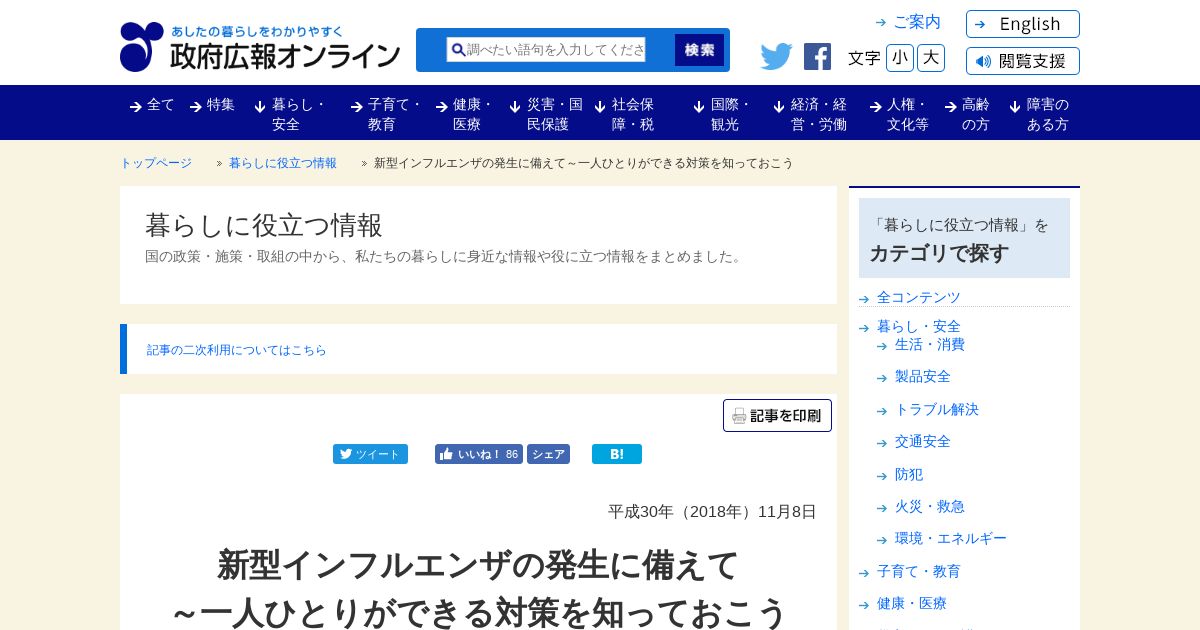
Task: Open 健康・医療 navigation item
Action: tap(465, 114)
